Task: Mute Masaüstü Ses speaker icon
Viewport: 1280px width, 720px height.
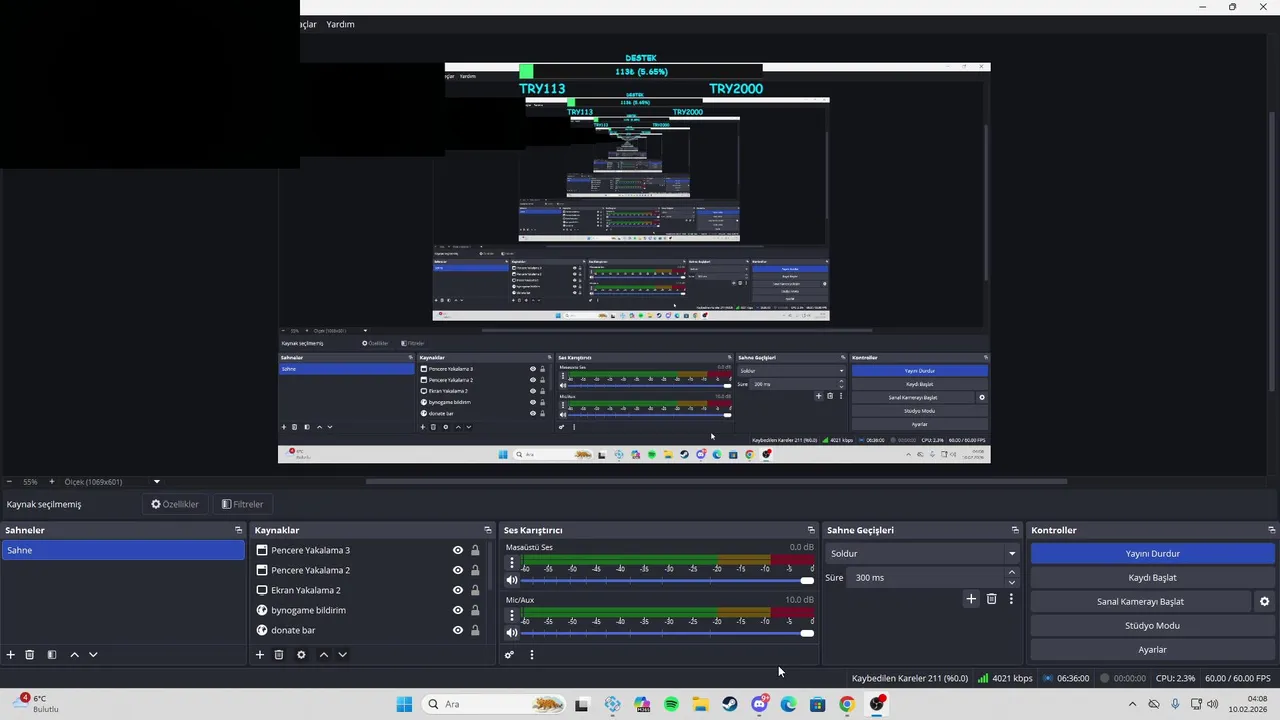Action: point(512,580)
